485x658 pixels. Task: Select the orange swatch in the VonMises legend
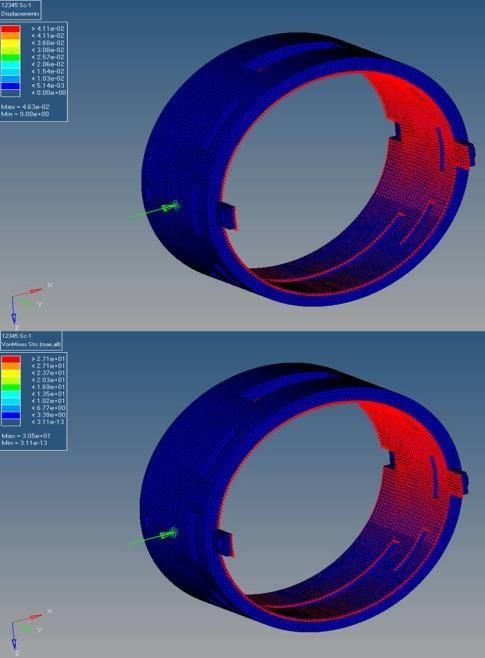pos(10,366)
